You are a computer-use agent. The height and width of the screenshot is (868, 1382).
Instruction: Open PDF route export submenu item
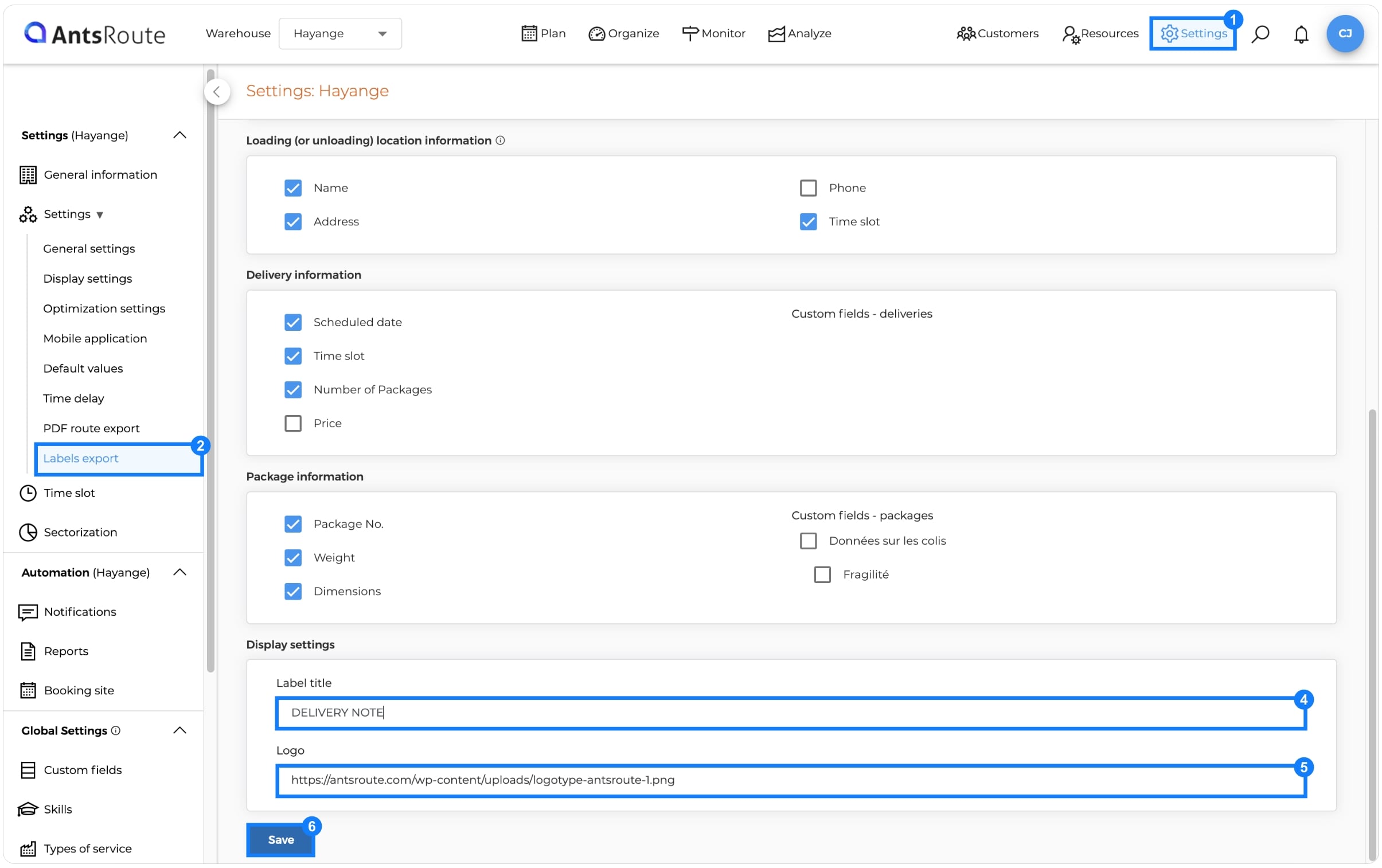point(91,428)
